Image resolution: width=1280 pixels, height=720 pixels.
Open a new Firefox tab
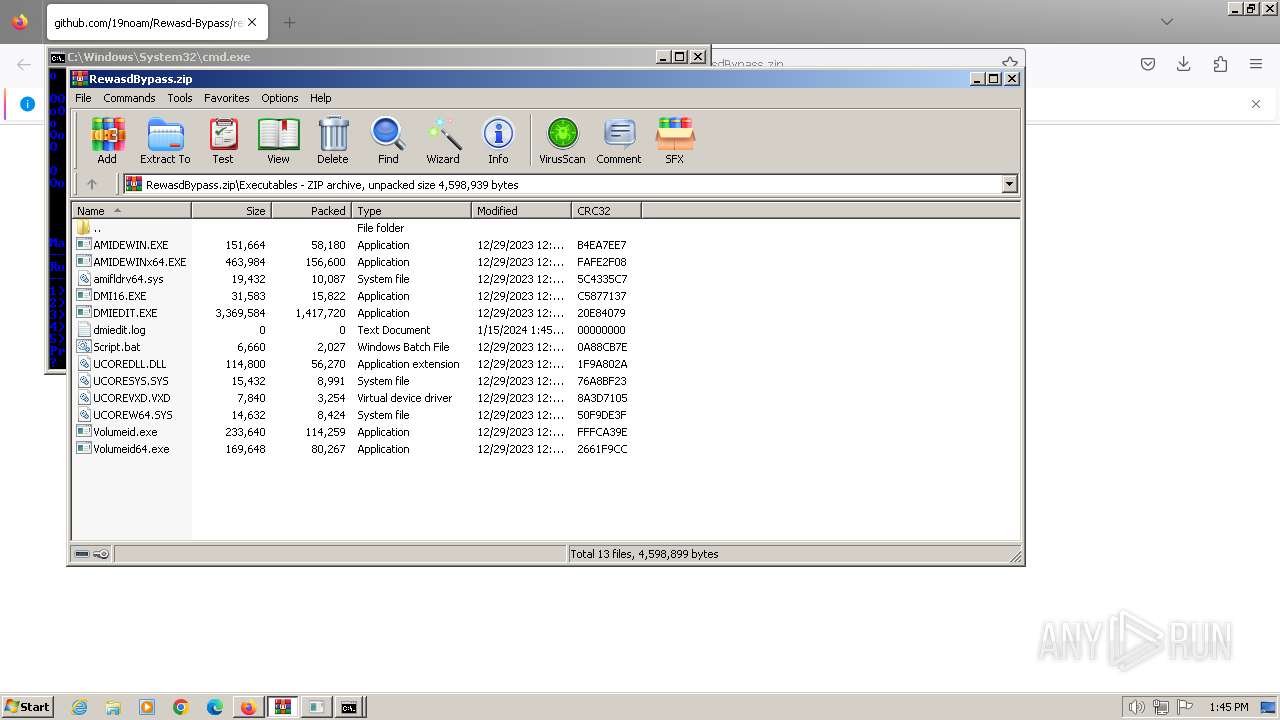[289, 22]
